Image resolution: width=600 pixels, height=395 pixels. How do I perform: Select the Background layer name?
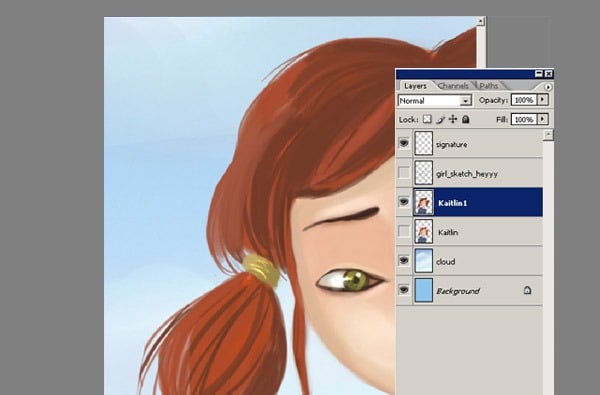point(458,291)
